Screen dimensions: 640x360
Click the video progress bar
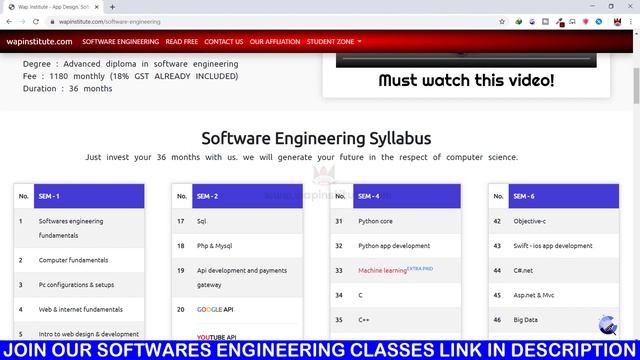coord(466,59)
